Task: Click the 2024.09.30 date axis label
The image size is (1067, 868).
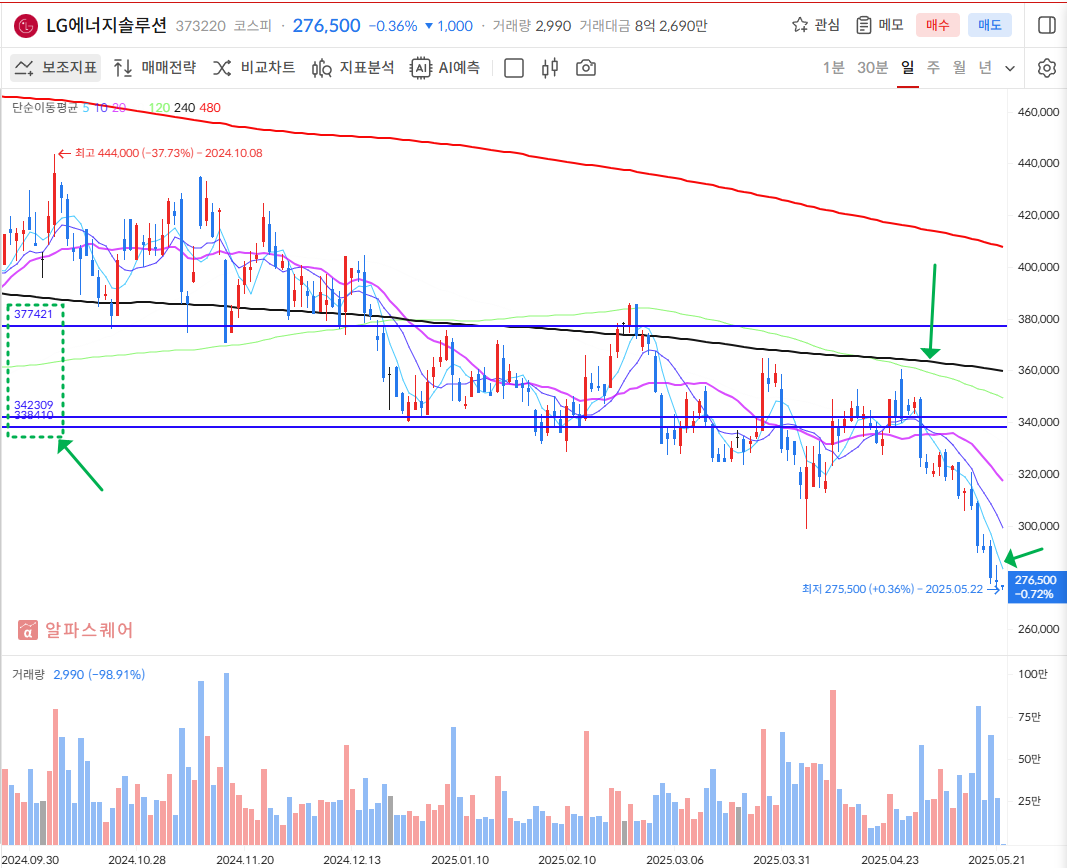Action: (x=30, y=860)
